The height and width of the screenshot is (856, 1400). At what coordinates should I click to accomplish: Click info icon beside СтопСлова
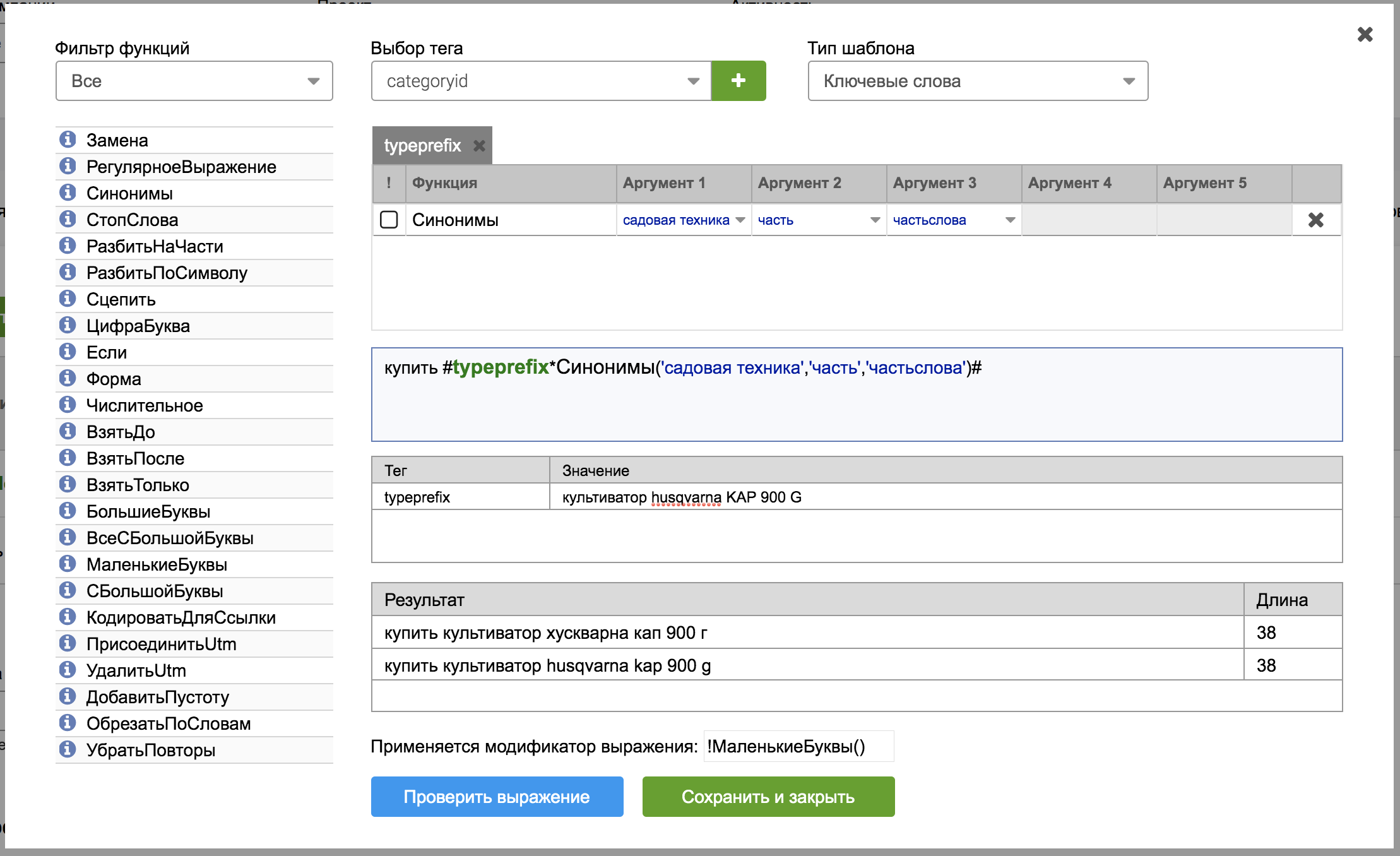[68, 219]
